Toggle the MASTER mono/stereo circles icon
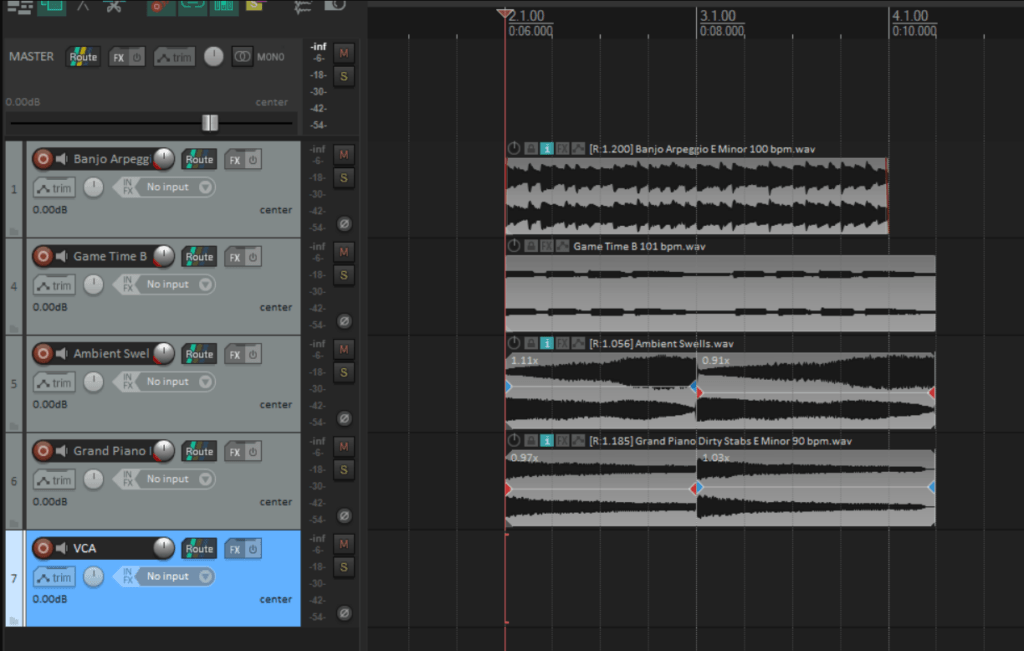 point(242,57)
